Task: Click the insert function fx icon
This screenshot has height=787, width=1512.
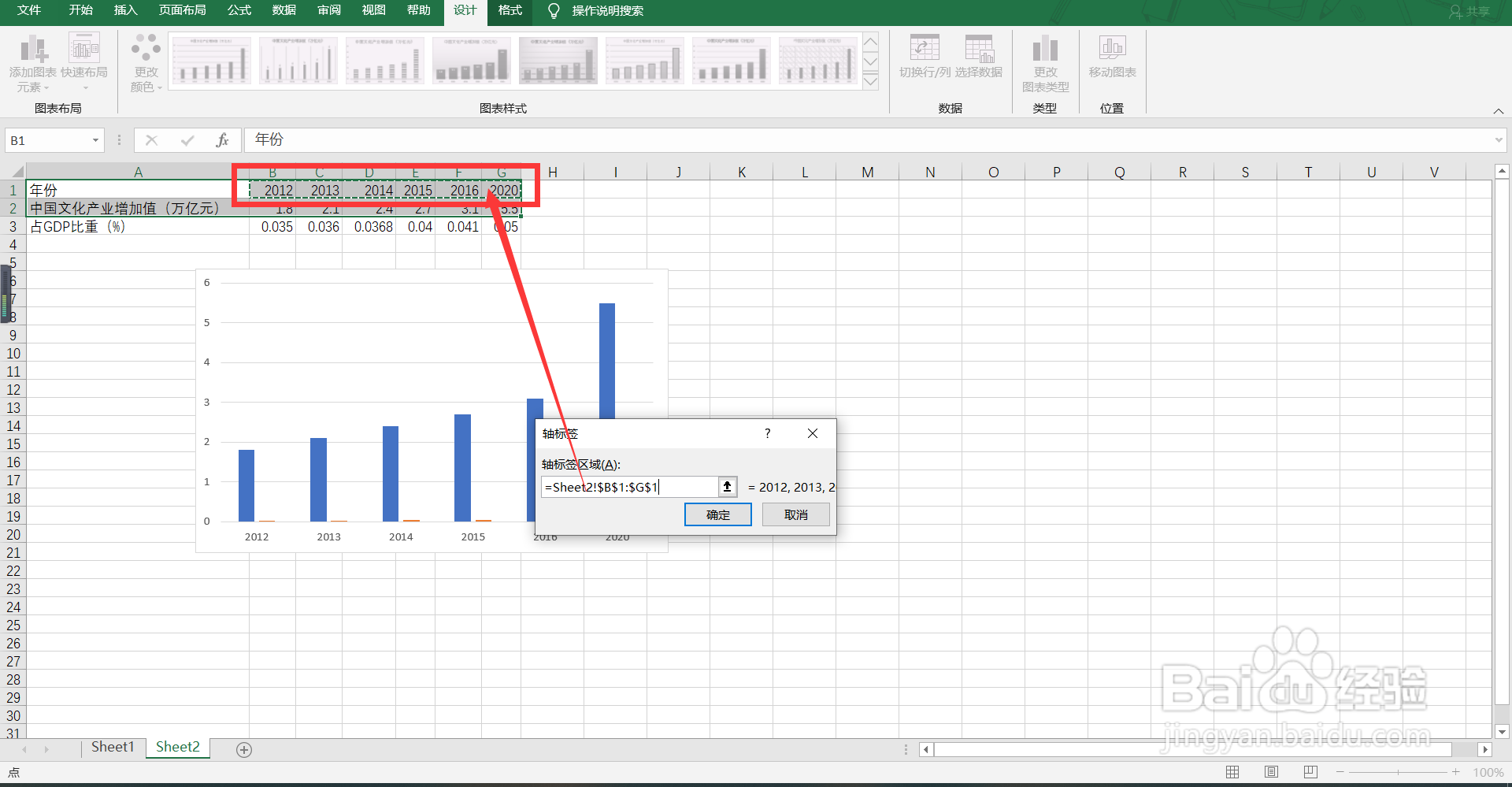Action: (x=223, y=140)
